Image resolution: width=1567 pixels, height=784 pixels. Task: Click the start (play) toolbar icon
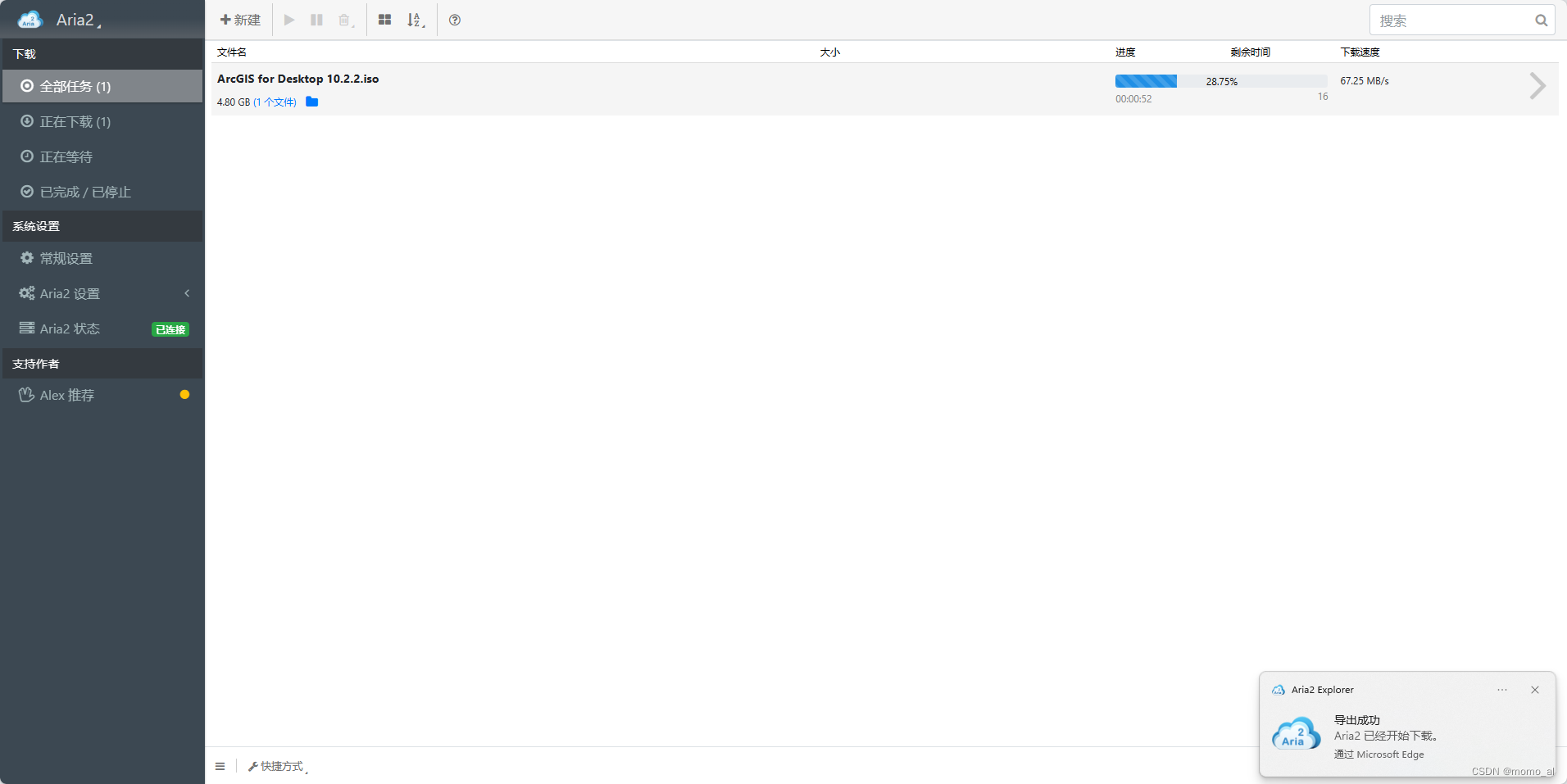point(289,20)
